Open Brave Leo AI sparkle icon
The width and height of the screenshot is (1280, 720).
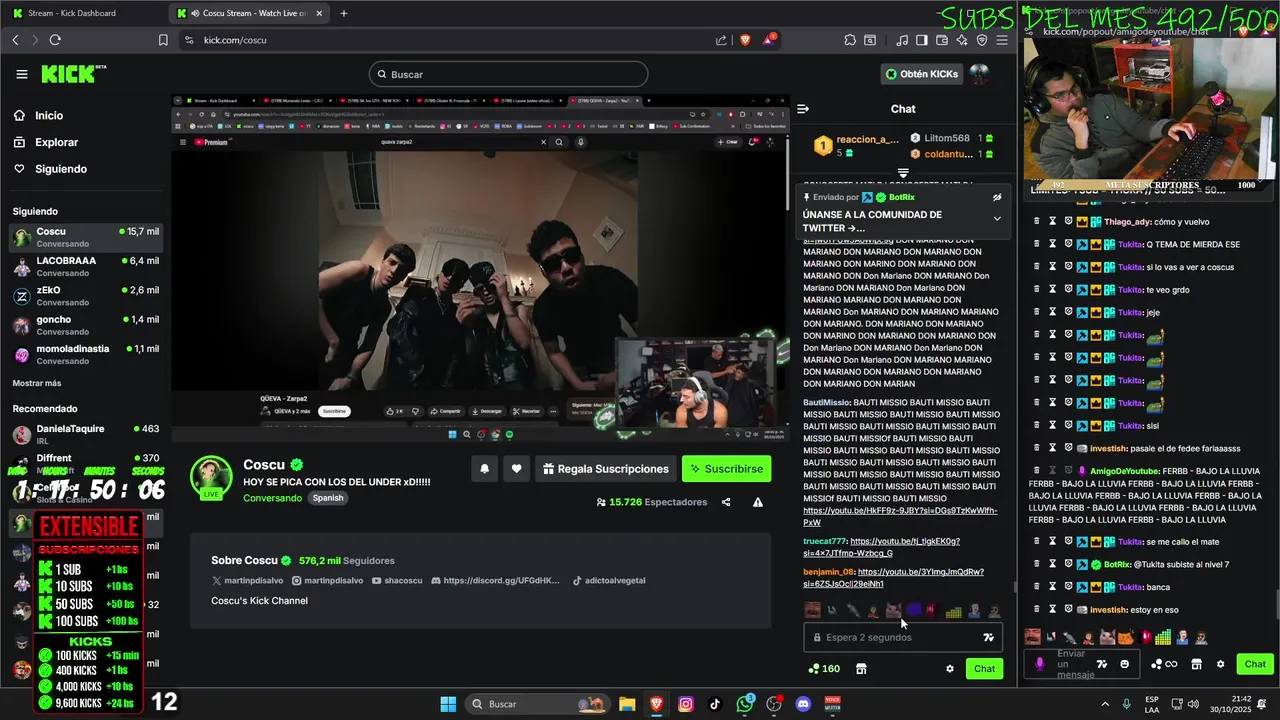tap(961, 40)
